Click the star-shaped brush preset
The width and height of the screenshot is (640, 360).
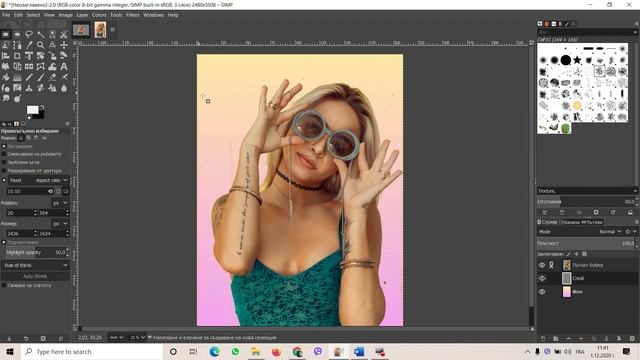coord(577,60)
